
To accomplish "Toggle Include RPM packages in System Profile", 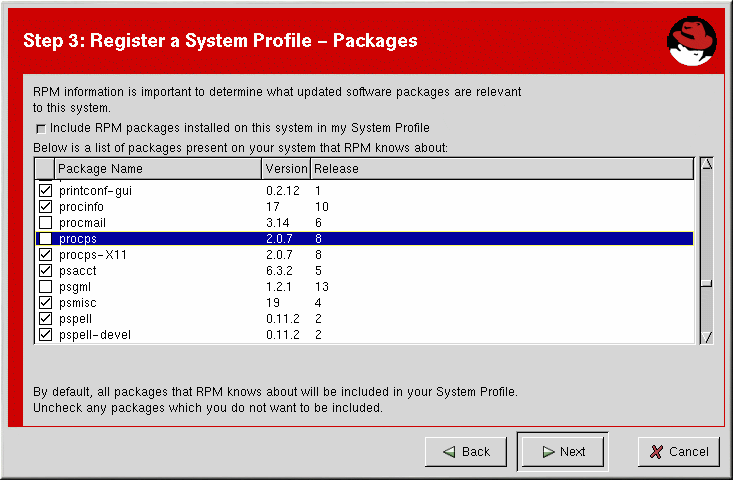I will 41,128.
